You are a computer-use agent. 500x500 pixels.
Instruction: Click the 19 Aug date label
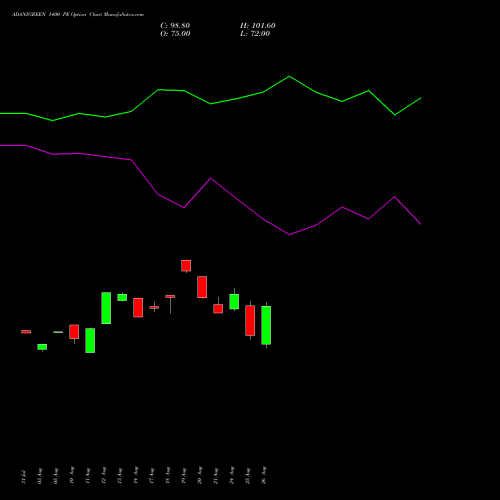coord(184,475)
